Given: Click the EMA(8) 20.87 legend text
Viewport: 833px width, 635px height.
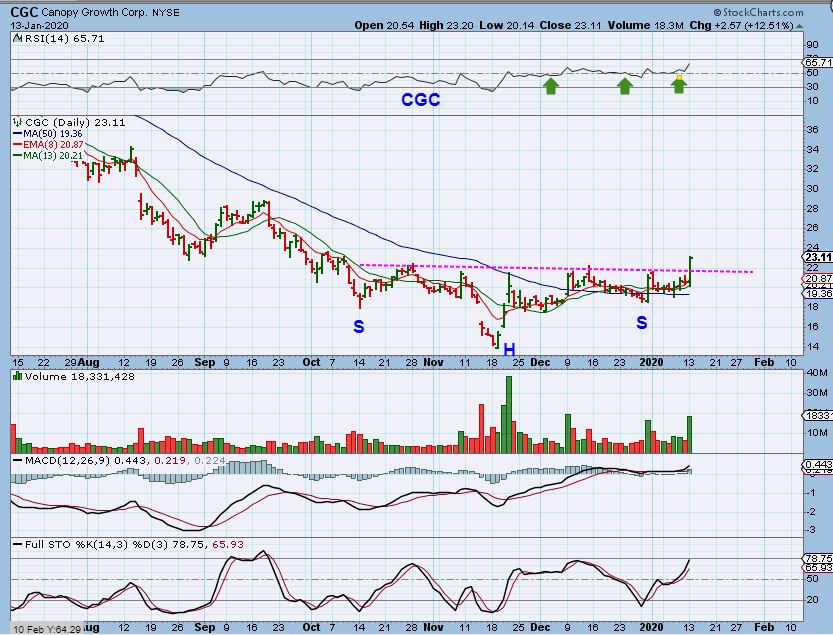Looking at the screenshot, I should (53, 145).
